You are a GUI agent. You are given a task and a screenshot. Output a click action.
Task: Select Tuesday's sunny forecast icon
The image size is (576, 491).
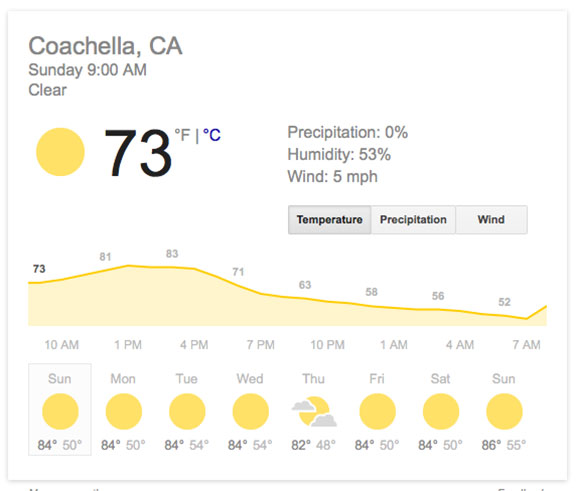pyautogui.click(x=187, y=411)
